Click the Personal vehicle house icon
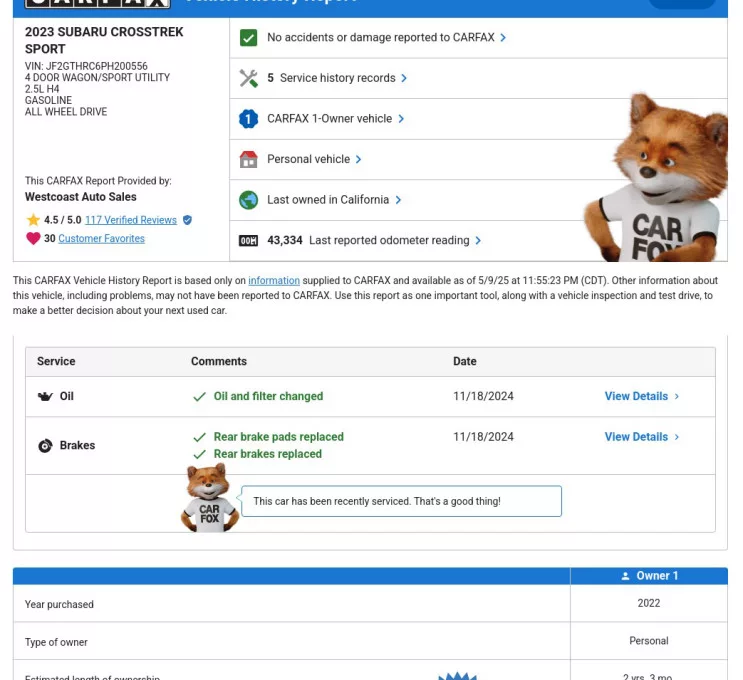Image resolution: width=743 pixels, height=680 pixels. [x=249, y=160]
